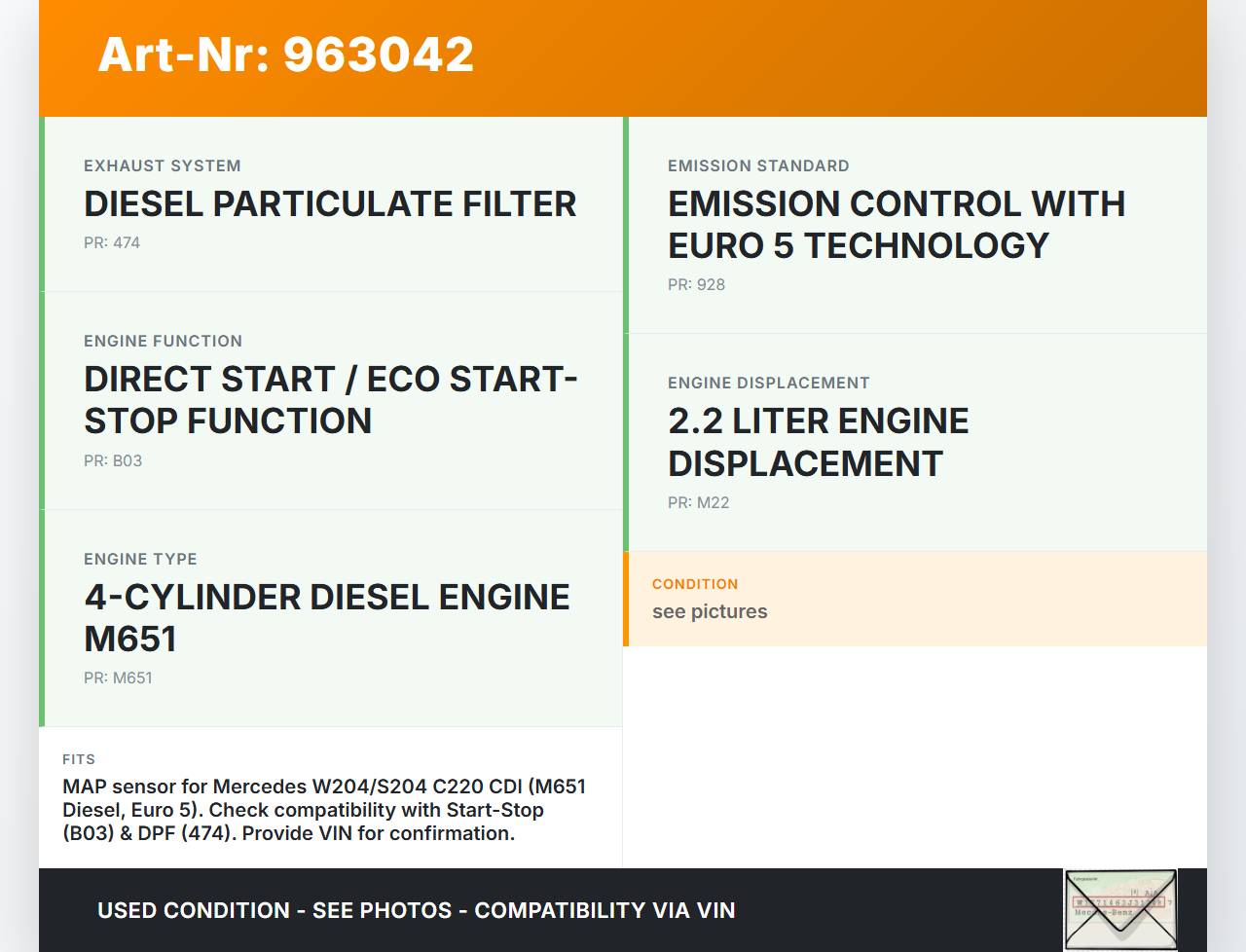Viewport: 1246px width, 952px height.
Task: Click the Used Condition footer banner text
Action: tap(416, 911)
